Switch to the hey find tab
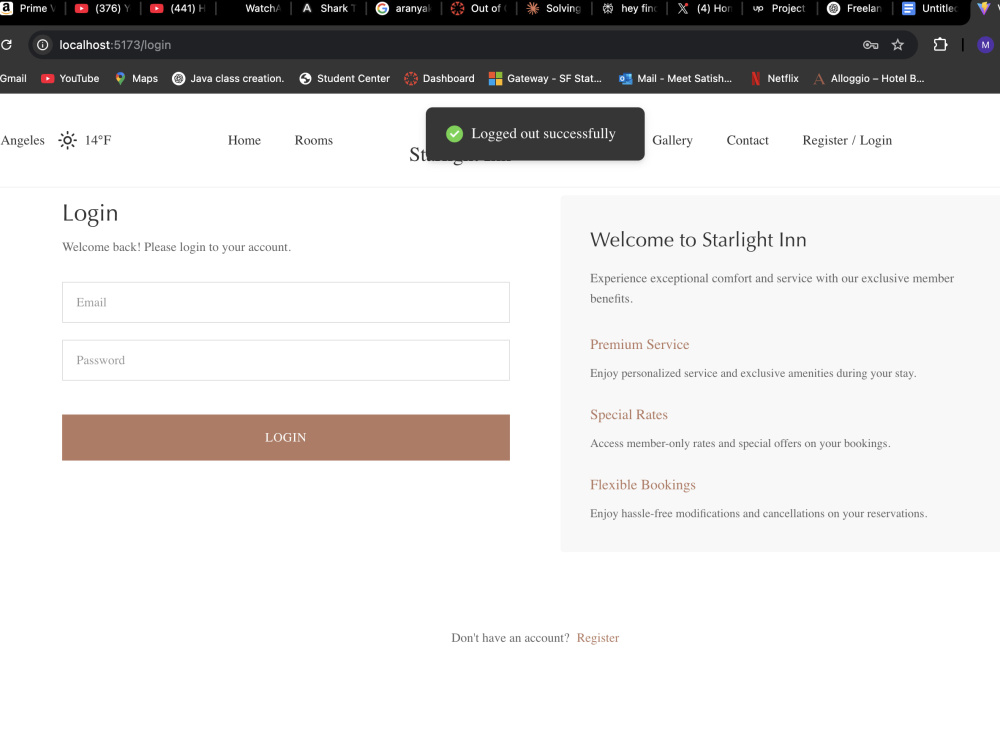Screen dimensions: 1000x750 pyautogui.click(x=629, y=8)
